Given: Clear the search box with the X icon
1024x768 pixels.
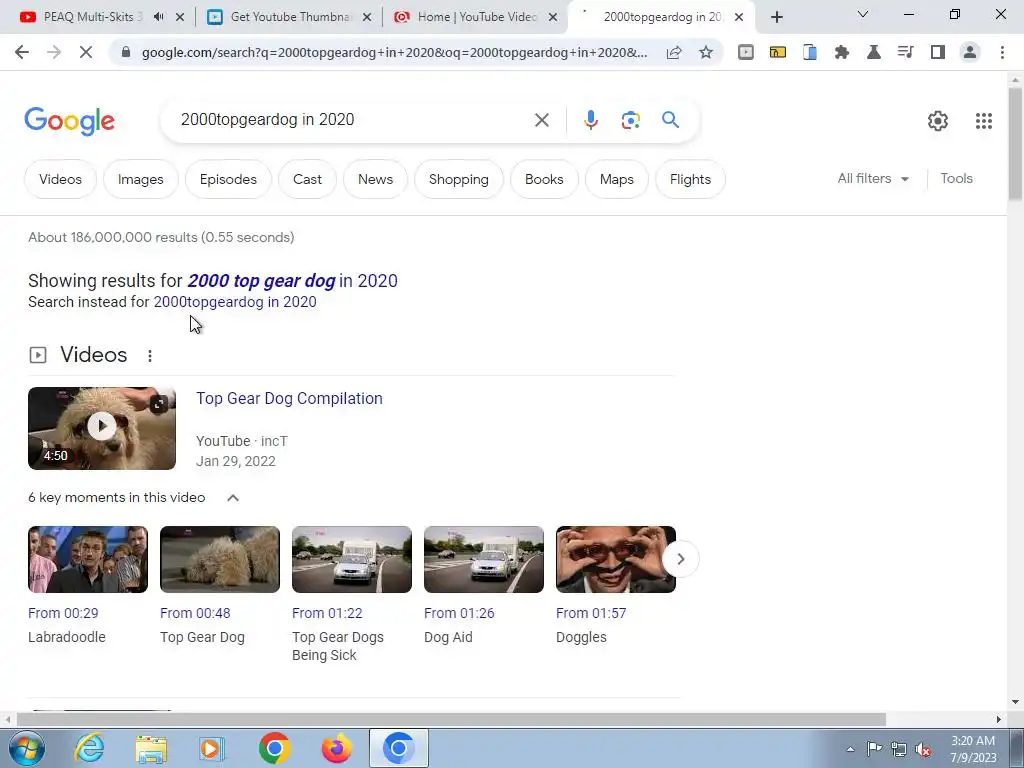Looking at the screenshot, I should [x=541, y=120].
